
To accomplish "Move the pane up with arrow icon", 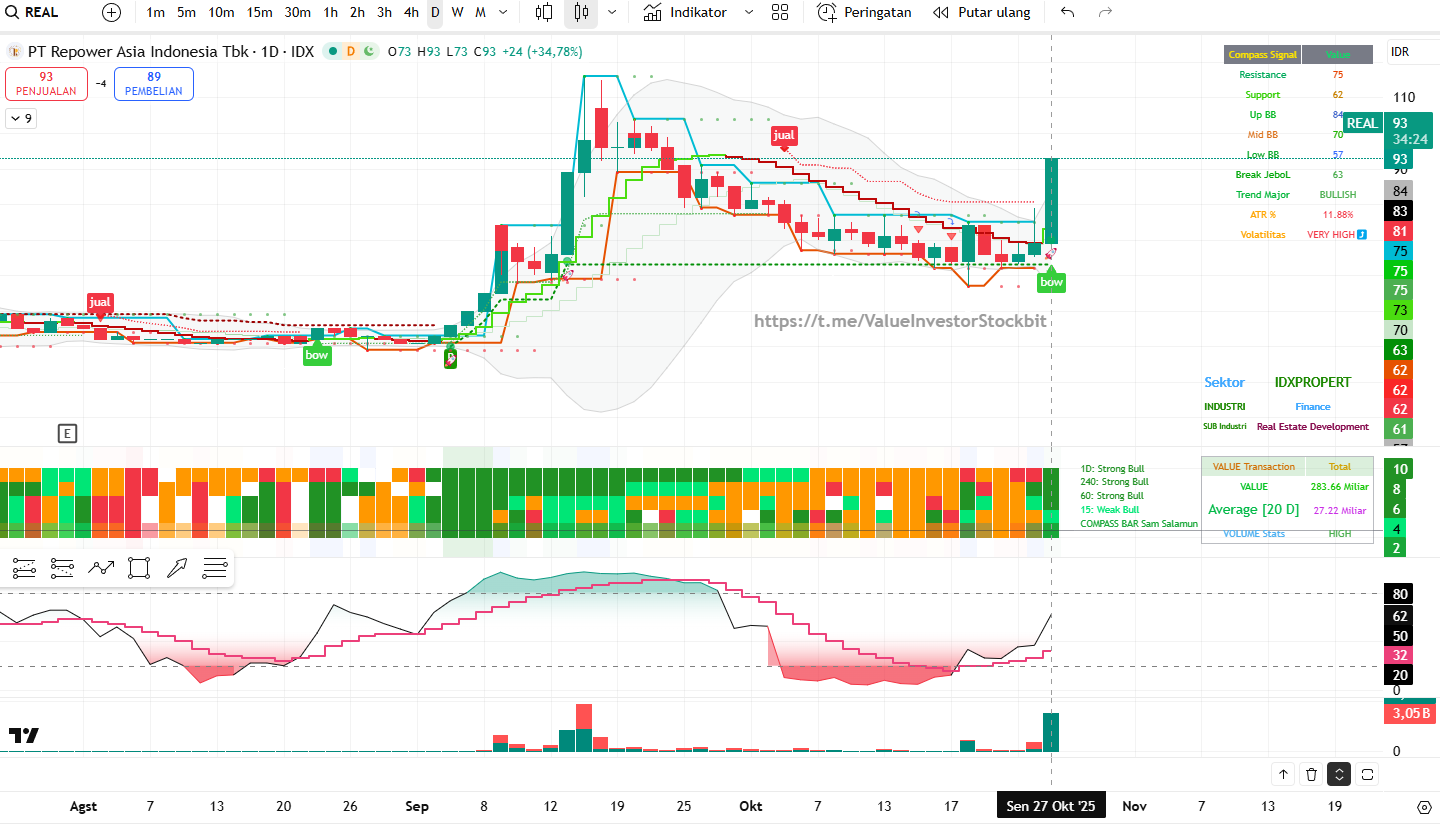I will (1283, 774).
